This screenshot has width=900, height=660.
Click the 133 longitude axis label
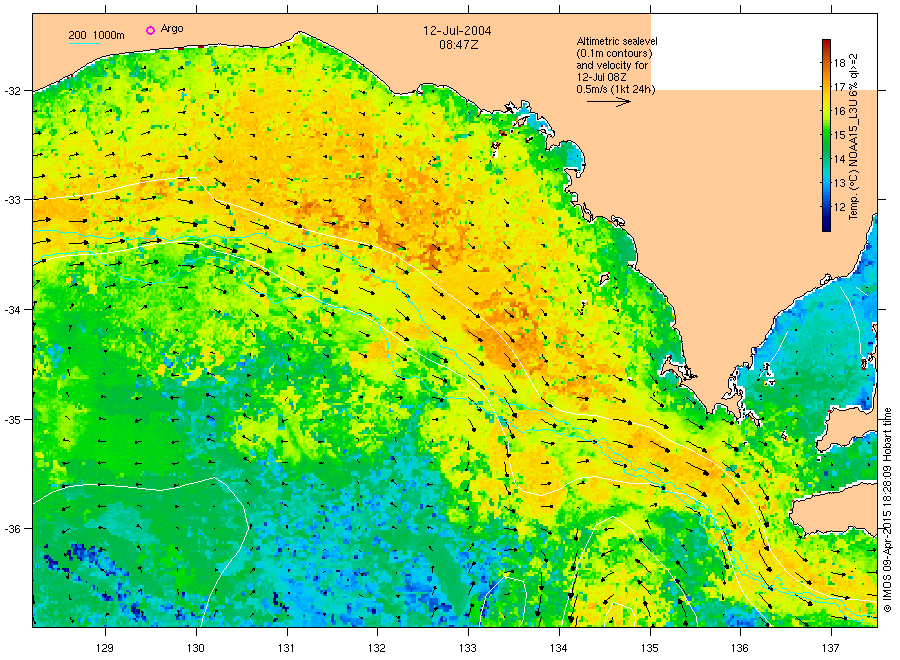pos(468,649)
